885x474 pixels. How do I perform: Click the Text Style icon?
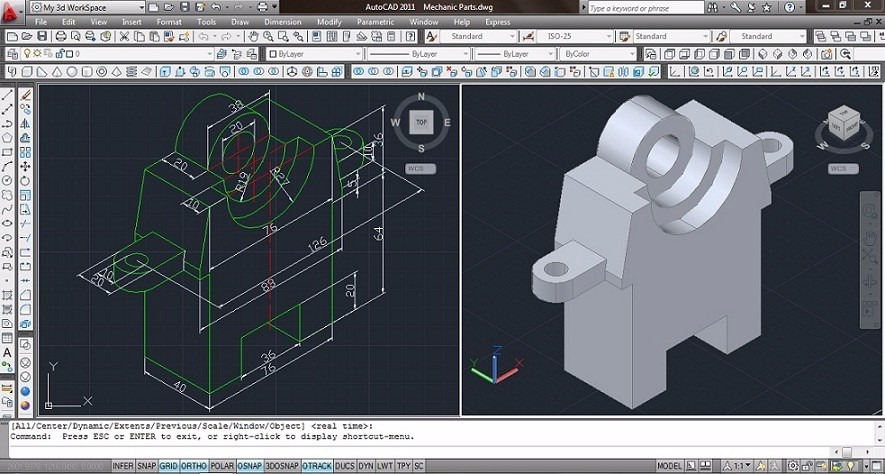431,37
